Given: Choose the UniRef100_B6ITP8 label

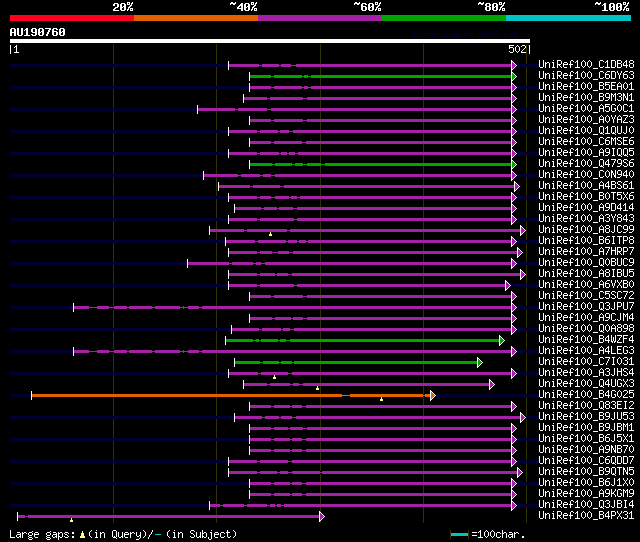Looking at the screenshot, I should point(586,241).
